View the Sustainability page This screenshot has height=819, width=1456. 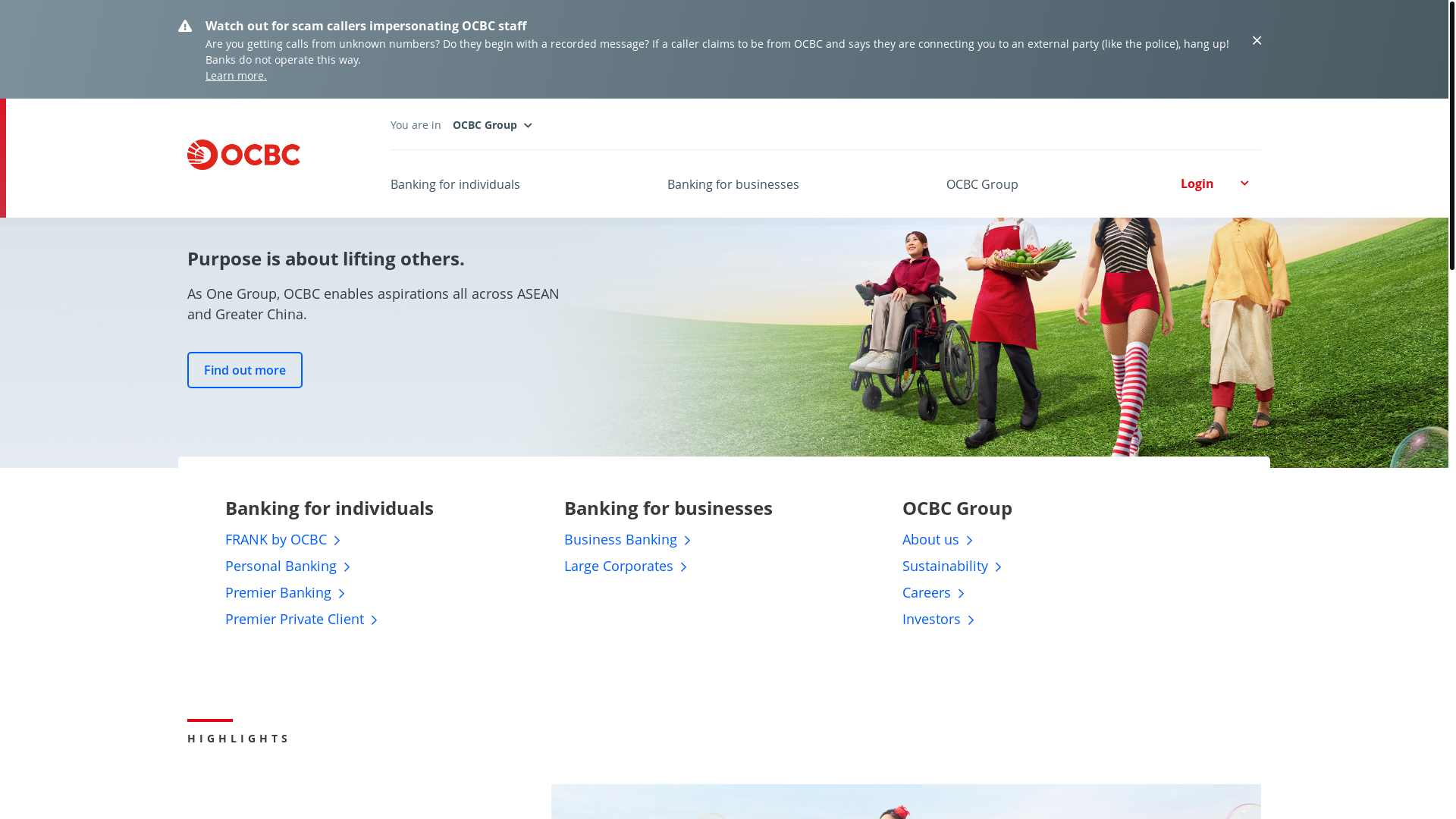click(952, 566)
